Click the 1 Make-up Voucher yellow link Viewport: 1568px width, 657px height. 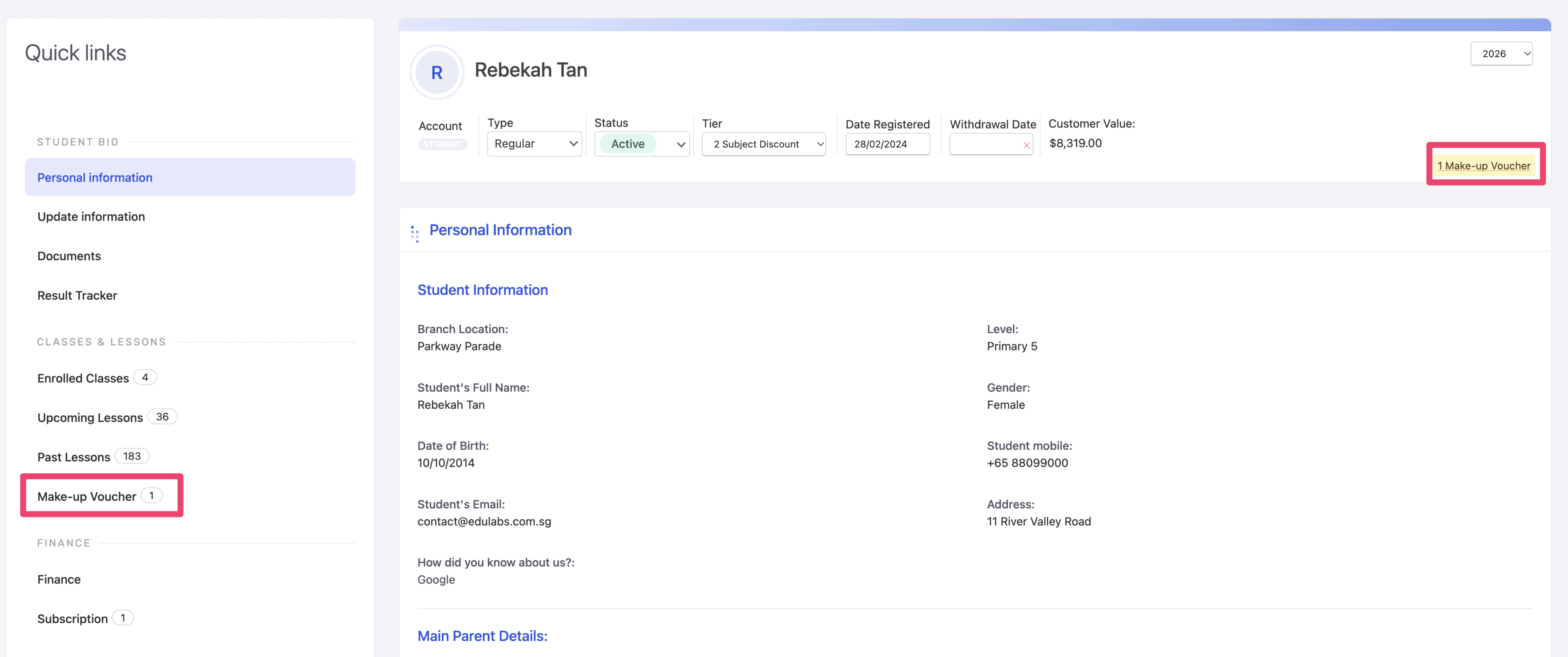pyautogui.click(x=1483, y=166)
